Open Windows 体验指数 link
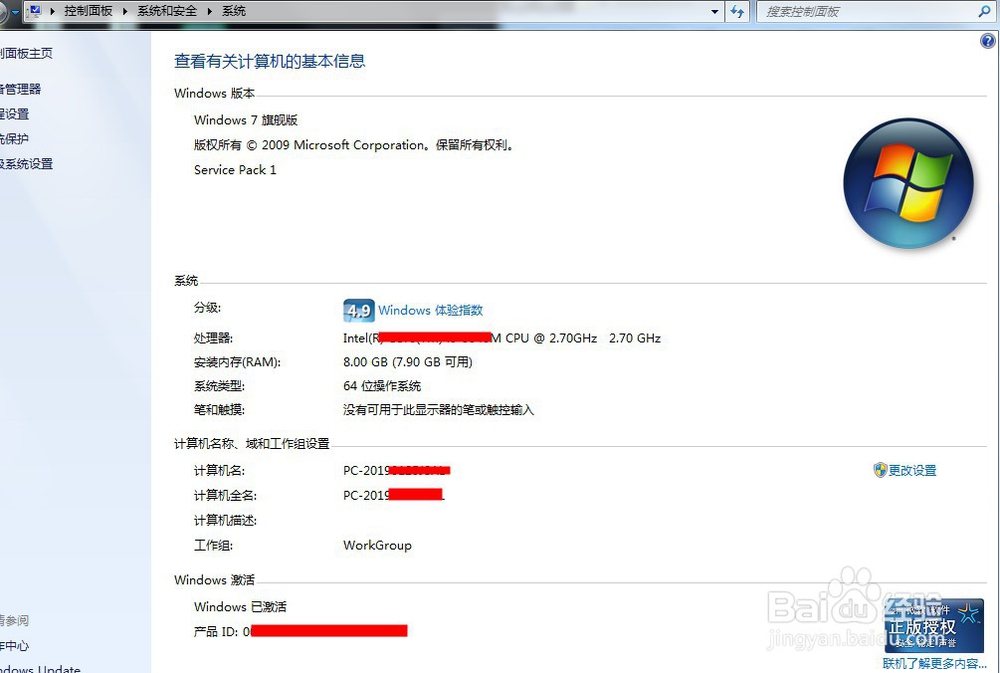The width and height of the screenshot is (1000, 673). pos(430,310)
